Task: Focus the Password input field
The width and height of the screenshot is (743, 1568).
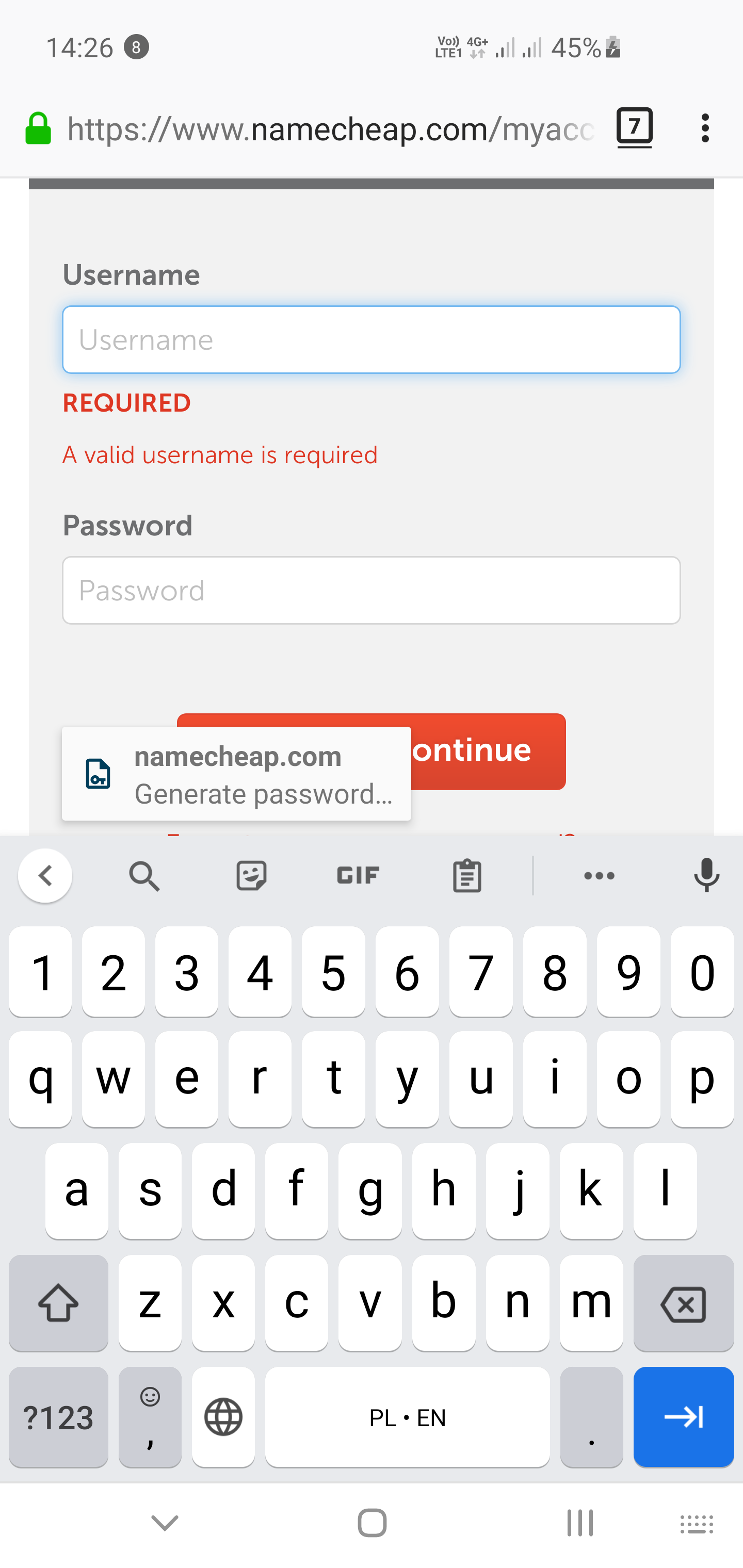Action: click(x=371, y=590)
